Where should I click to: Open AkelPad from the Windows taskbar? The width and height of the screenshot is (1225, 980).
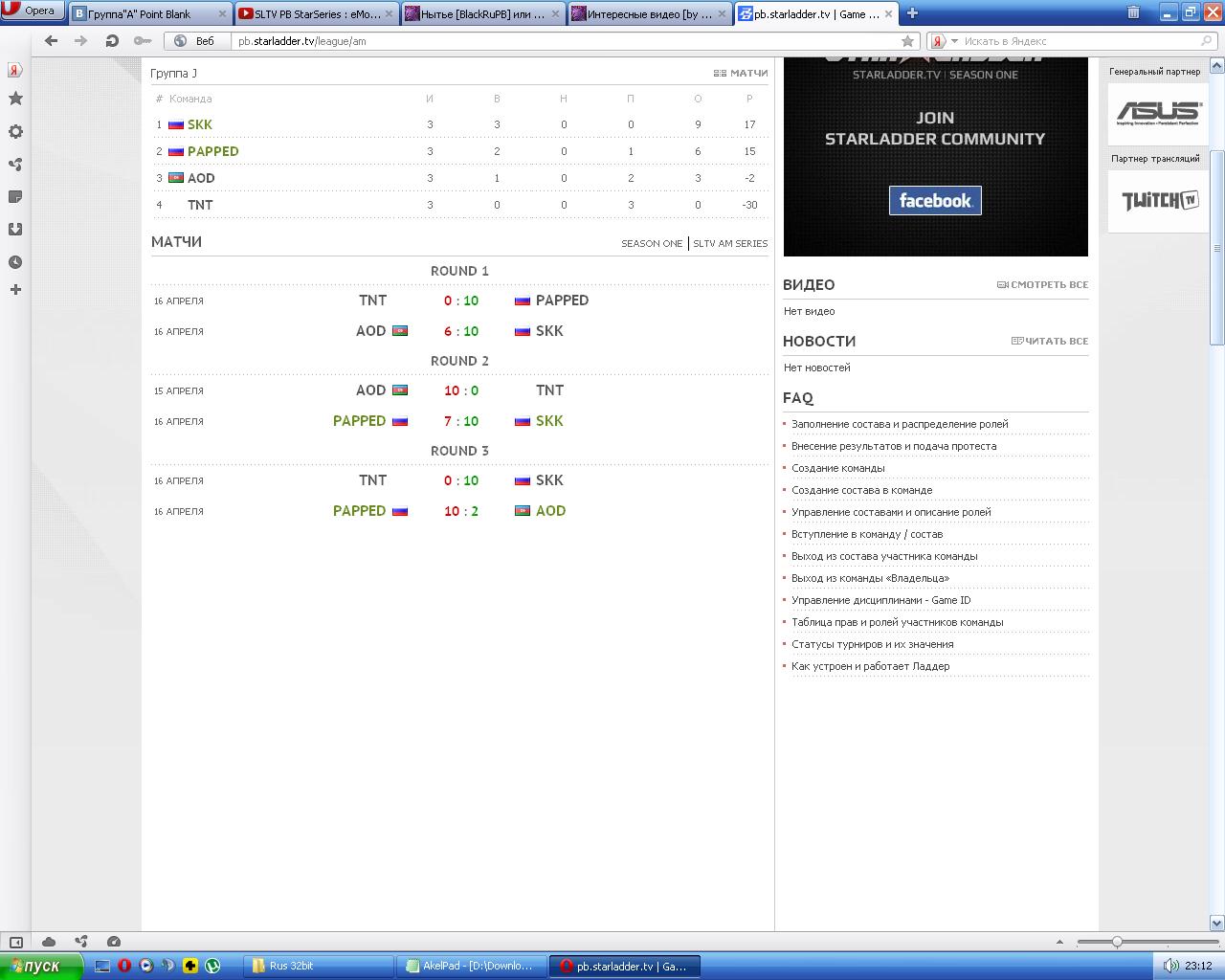[x=472, y=966]
